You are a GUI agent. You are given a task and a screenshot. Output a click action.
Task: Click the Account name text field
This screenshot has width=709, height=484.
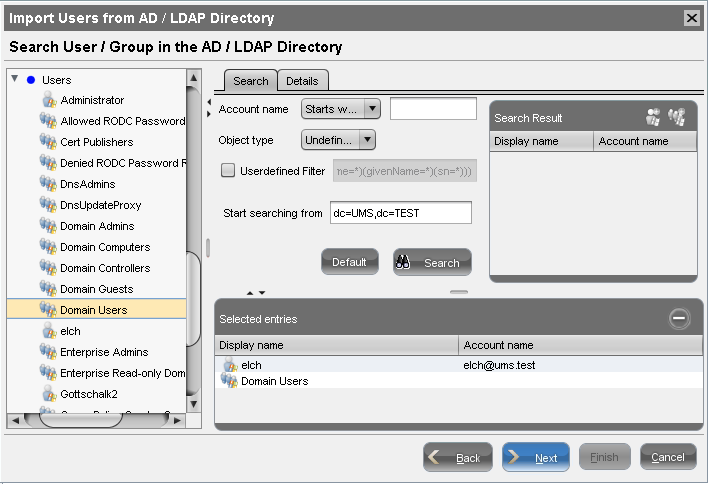pyautogui.click(x=433, y=109)
